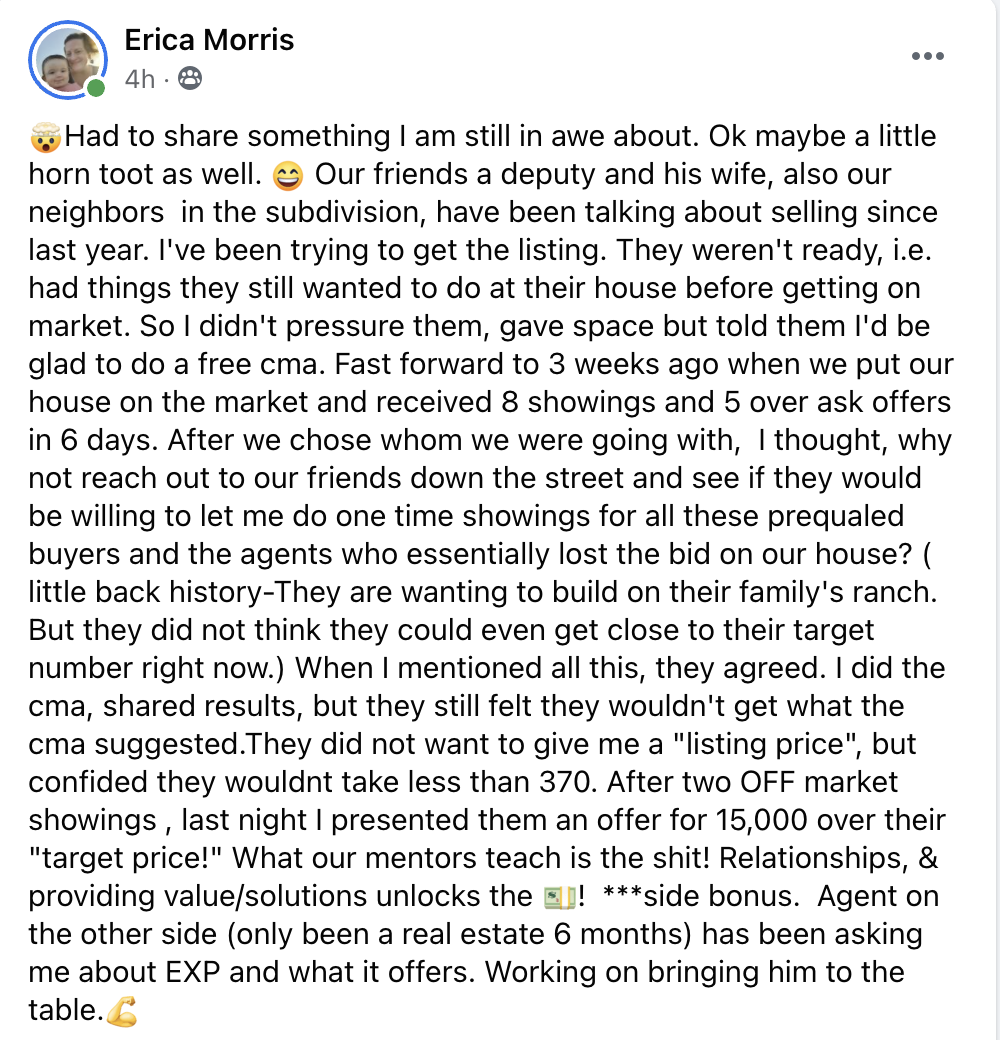Viewport: 1000px width, 1040px height.
Task: Click the quoted phrase "target price!"
Action: coord(129,858)
